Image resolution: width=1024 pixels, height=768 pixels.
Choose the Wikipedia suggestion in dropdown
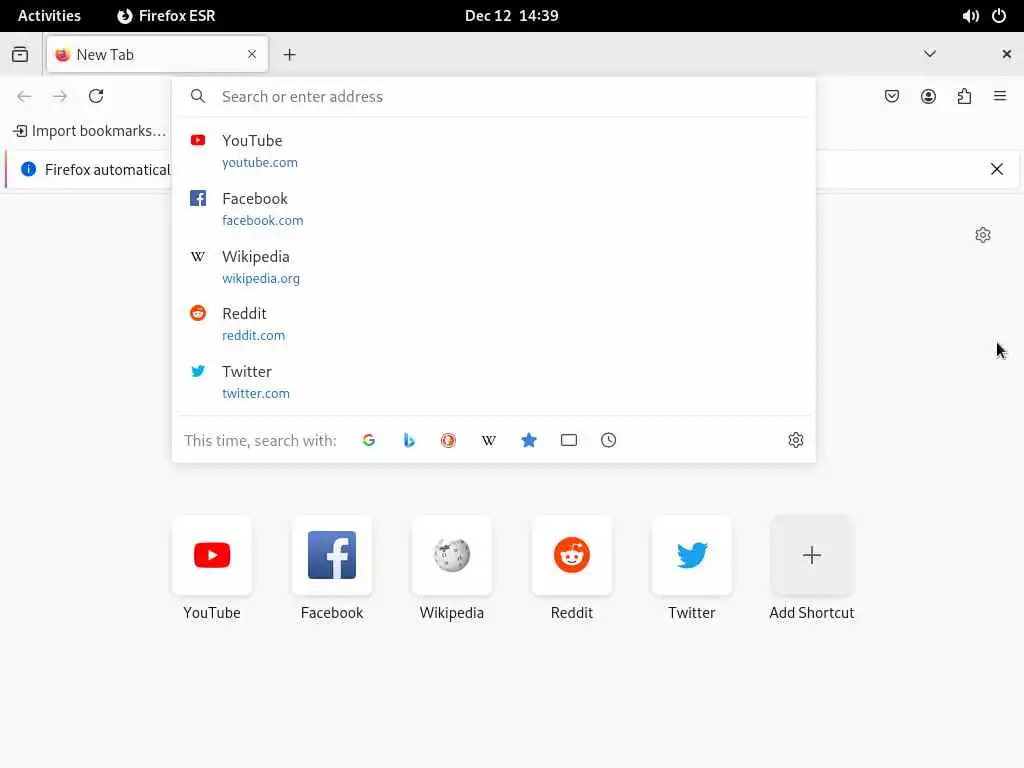pos(493,266)
